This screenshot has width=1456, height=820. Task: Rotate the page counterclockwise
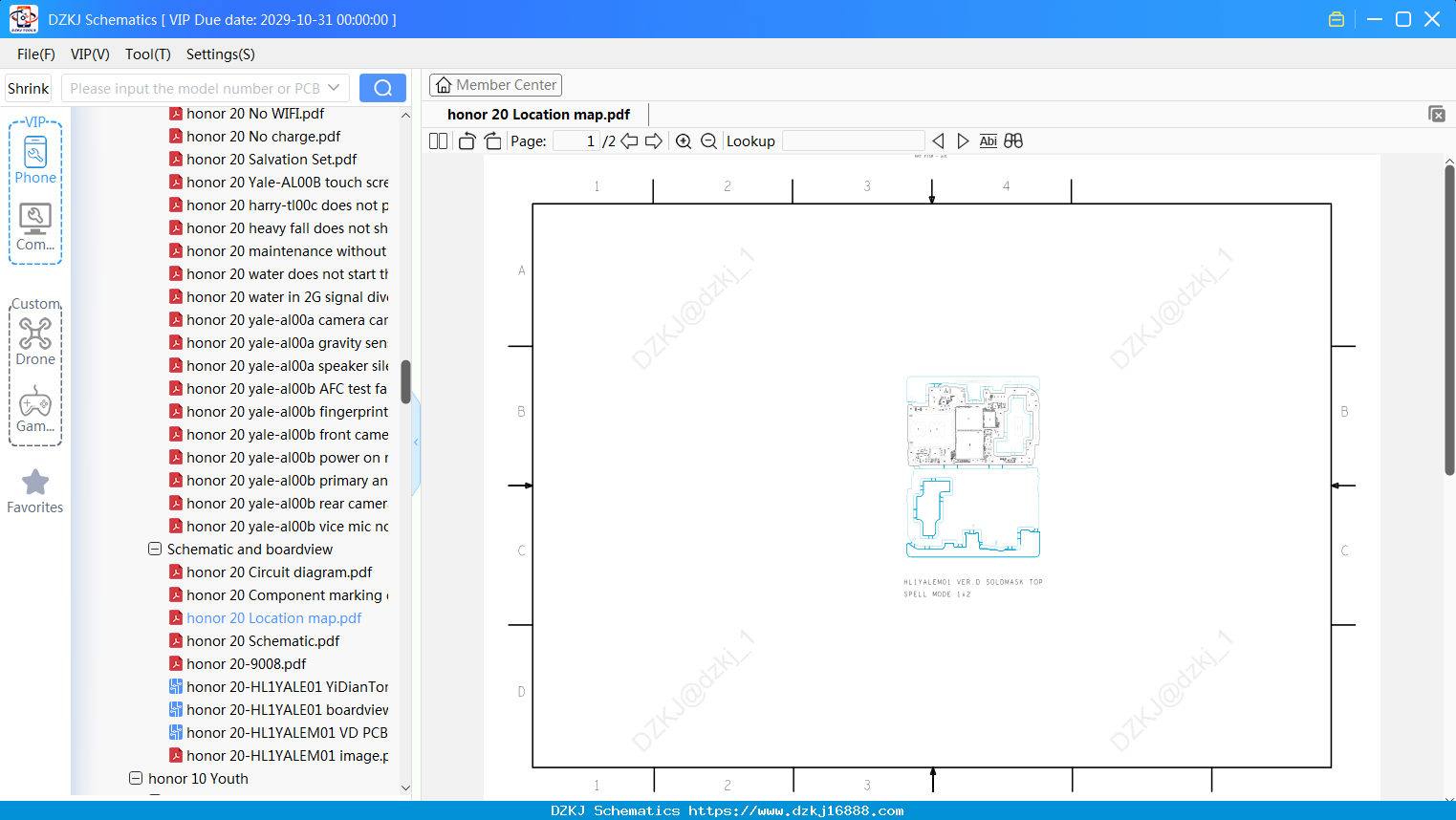pos(467,141)
